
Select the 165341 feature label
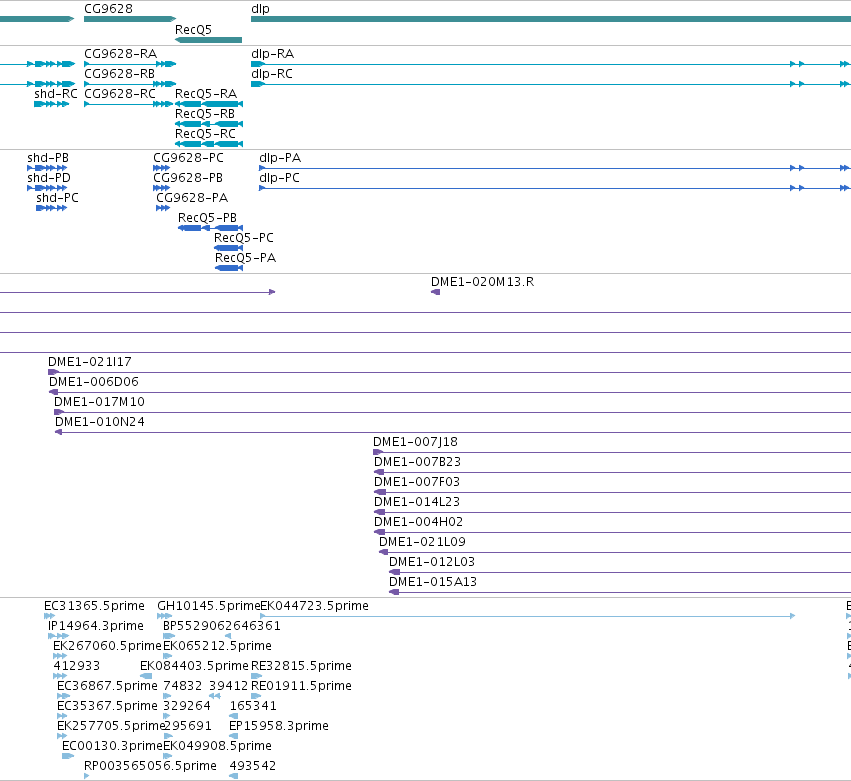coord(253,706)
